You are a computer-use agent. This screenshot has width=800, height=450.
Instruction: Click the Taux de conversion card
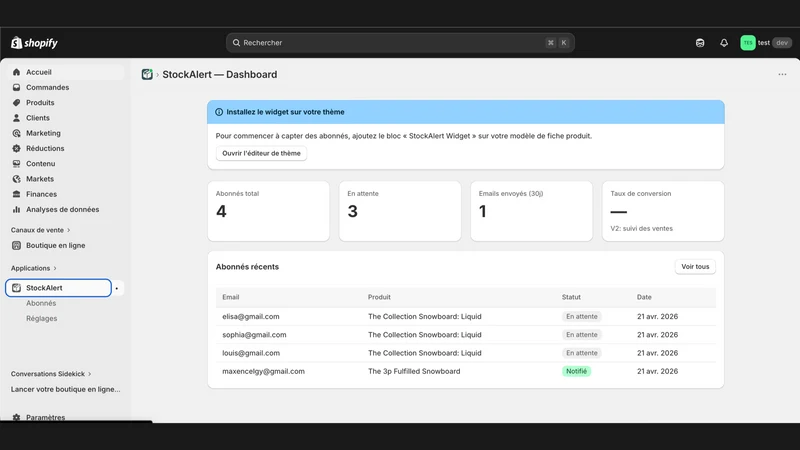pos(663,211)
